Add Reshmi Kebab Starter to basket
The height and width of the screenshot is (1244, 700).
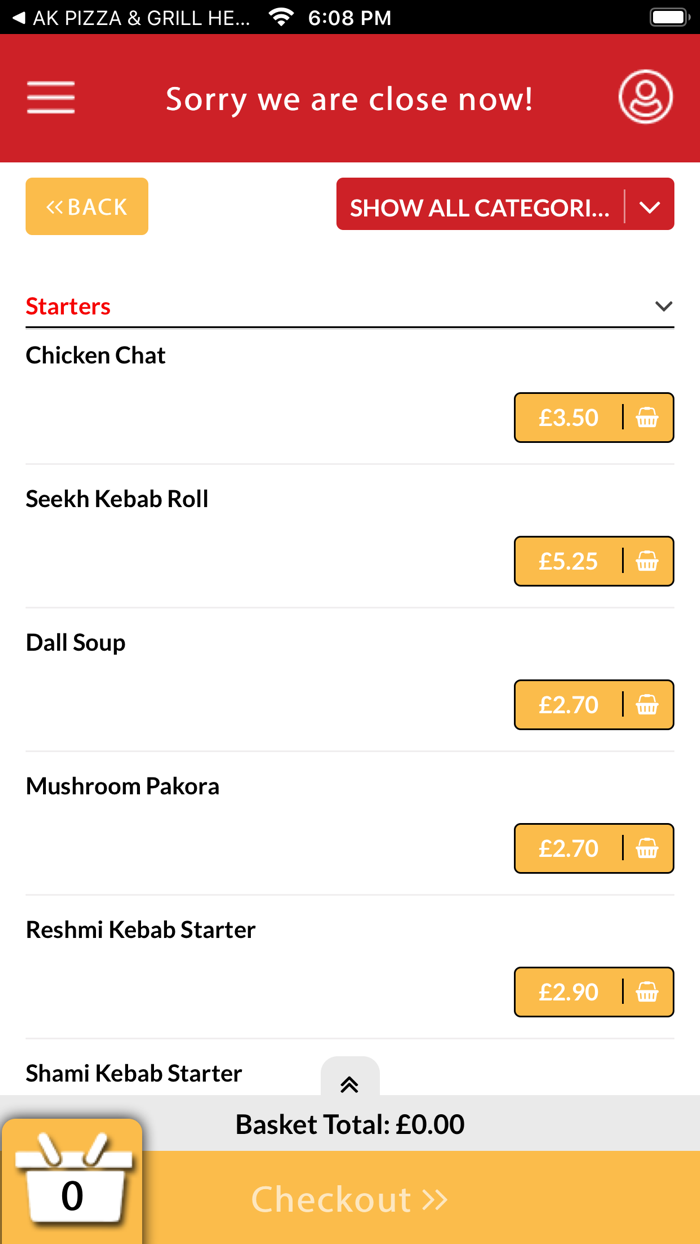tap(594, 992)
